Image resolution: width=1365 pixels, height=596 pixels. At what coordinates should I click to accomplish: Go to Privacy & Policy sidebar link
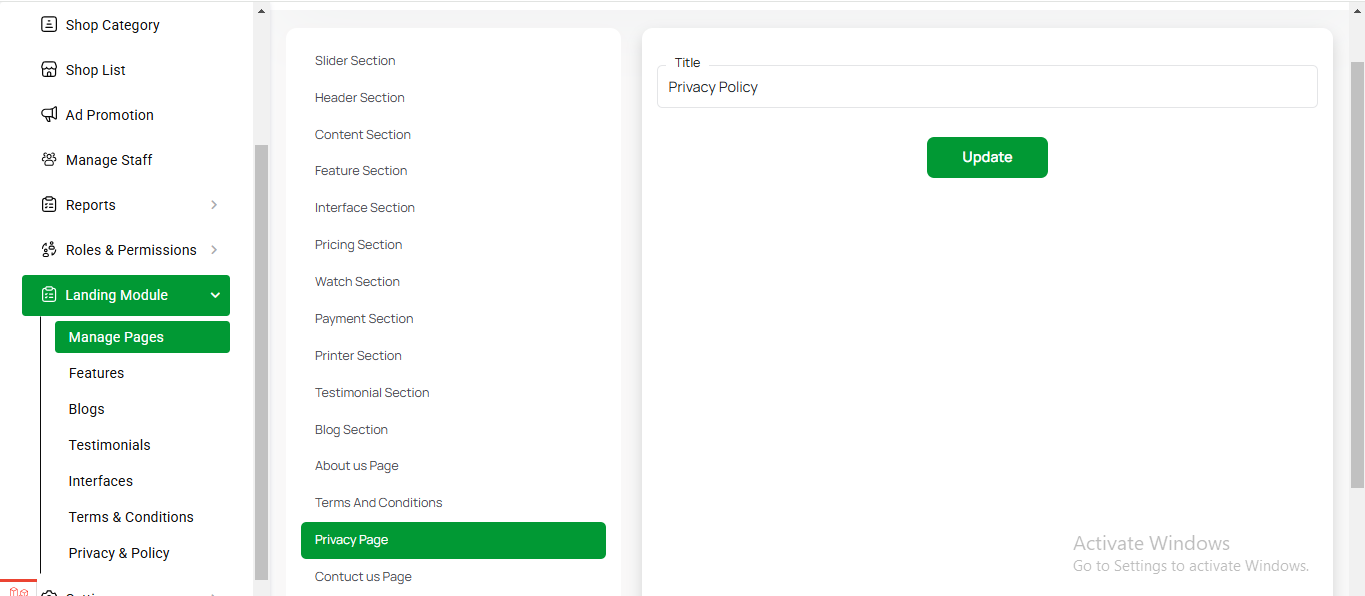119,553
